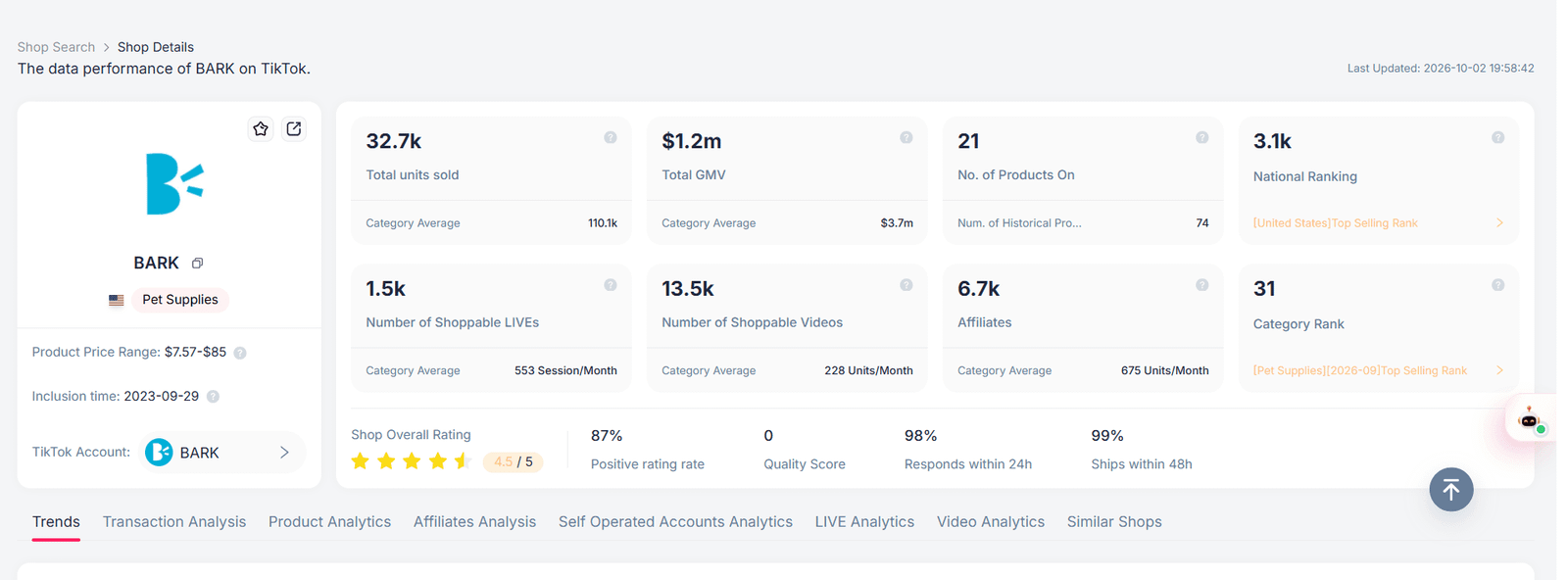Click the 98% Responds within 24h value
The height and width of the screenshot is (580, 1568).
(x=920, y=436)
